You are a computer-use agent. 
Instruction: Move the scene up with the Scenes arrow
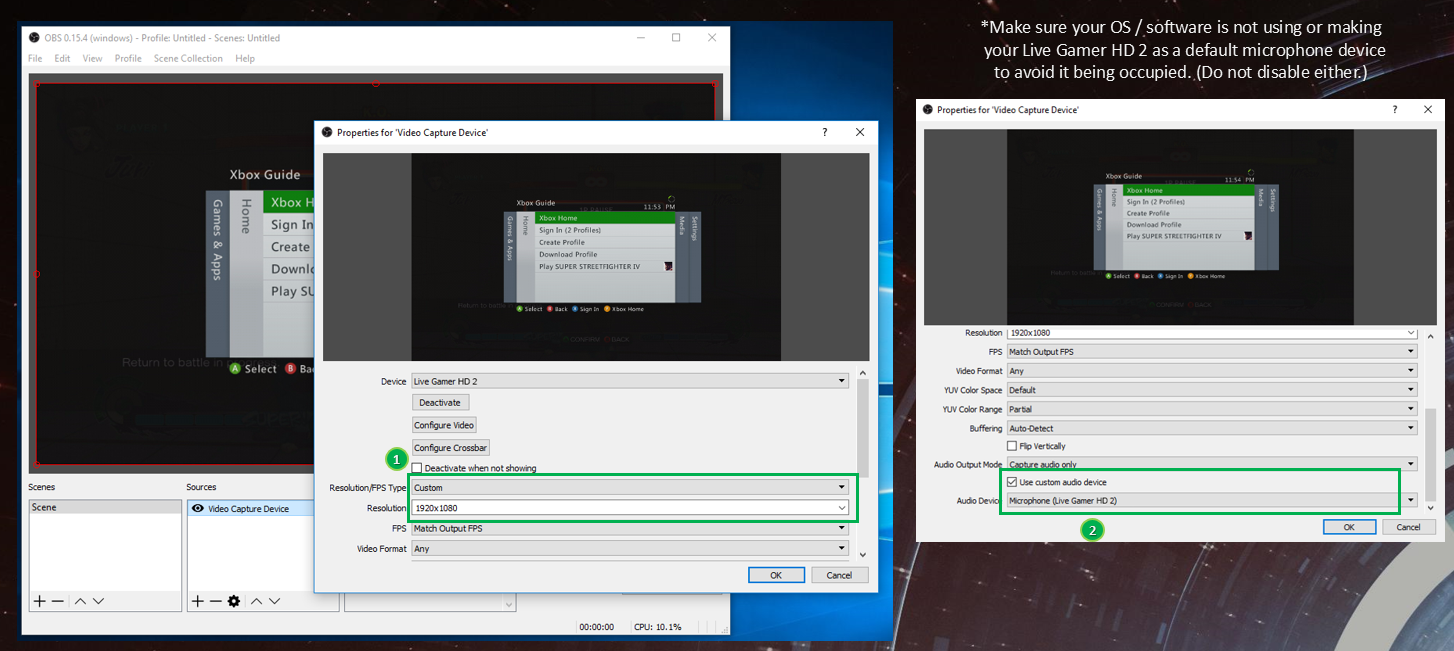(x=80, y=601)
